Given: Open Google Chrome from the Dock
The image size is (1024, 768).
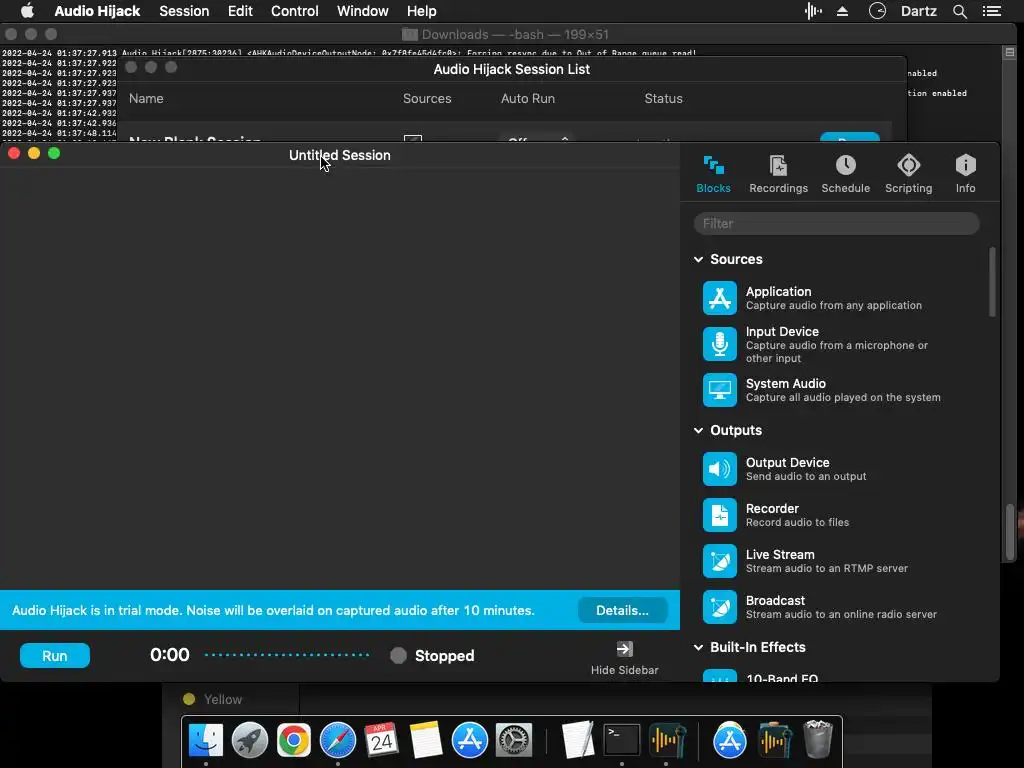Looking at the screenshot, I should tap(293, 740).
